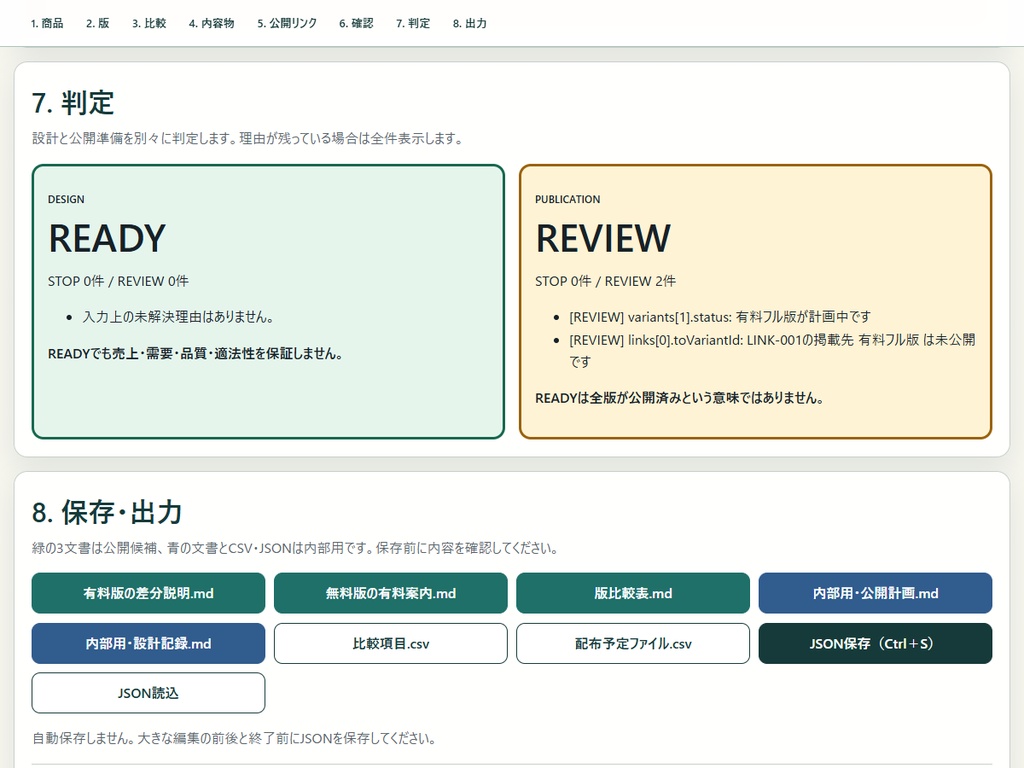The image size is (1024, 768).
Task: Click 入力上の未解決理由はありません item
Action: pyautogui.click(x=178, y=317)
